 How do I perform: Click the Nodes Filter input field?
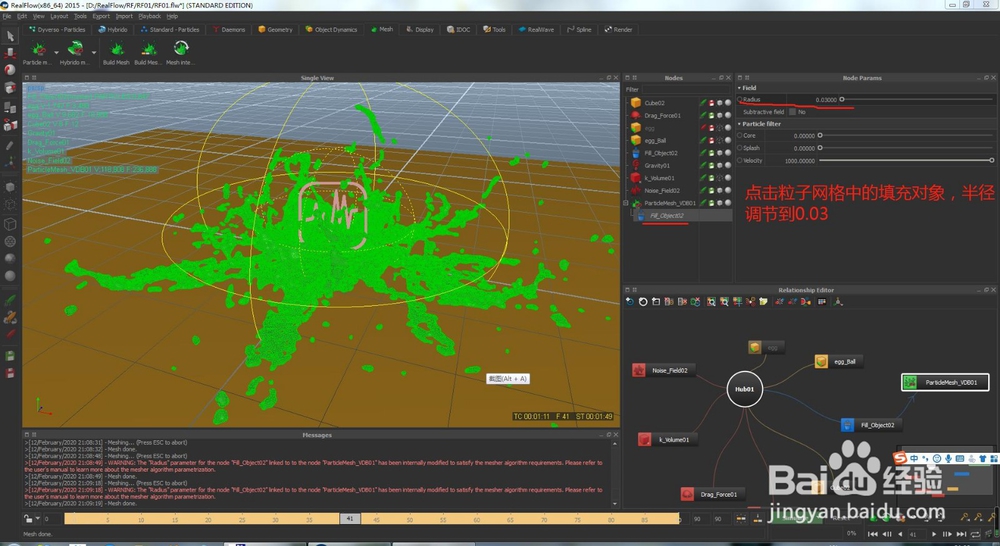pyautogui.click(x=686, y=89)
